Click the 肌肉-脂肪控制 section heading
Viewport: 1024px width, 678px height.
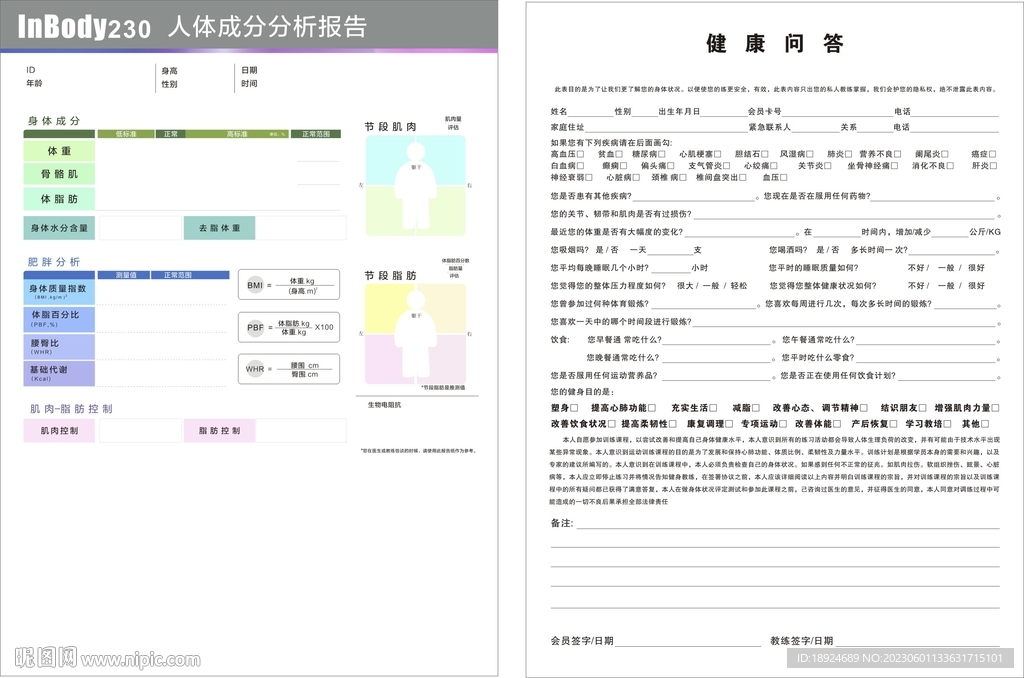coord(71,409)
